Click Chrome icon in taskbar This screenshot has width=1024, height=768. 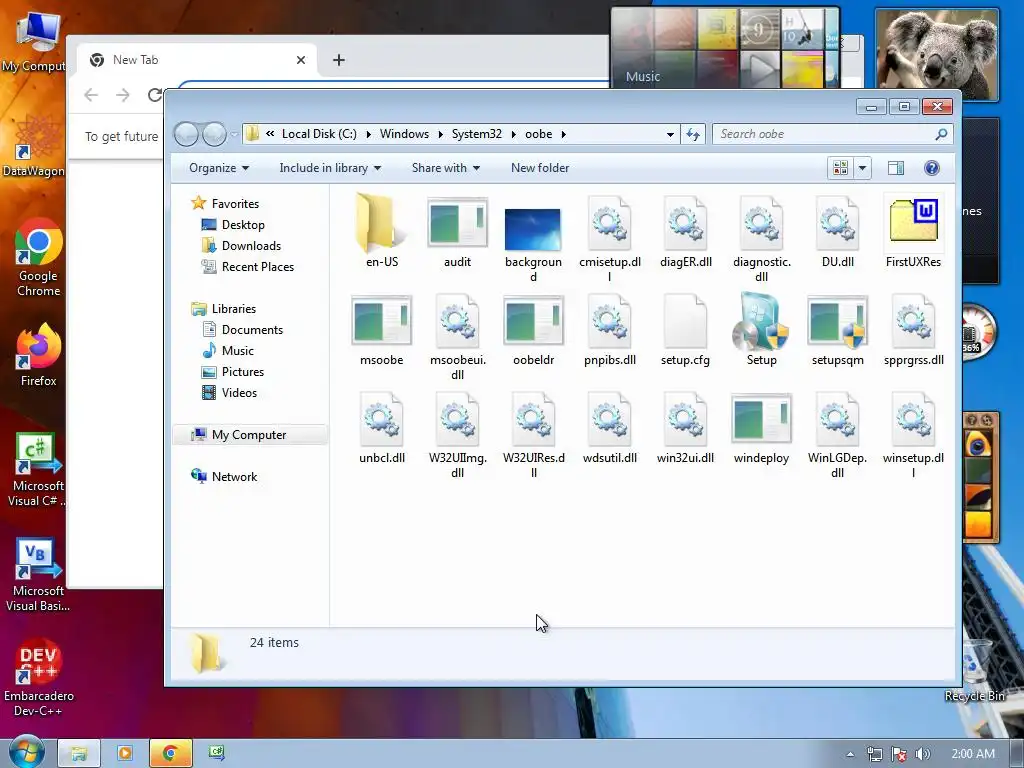170,753
